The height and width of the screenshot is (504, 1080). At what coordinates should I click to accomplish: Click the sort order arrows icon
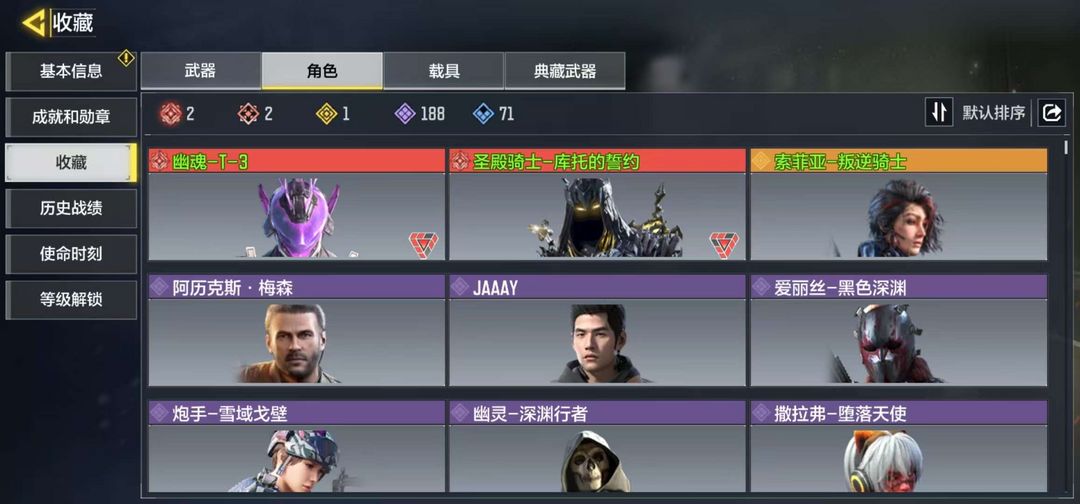939,112
